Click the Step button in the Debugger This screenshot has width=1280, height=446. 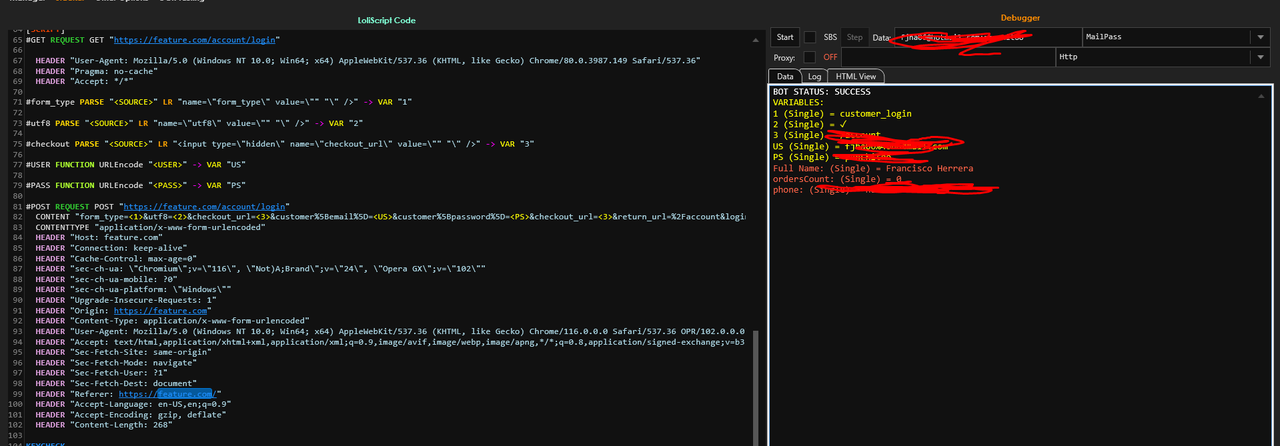click(855, 38)
